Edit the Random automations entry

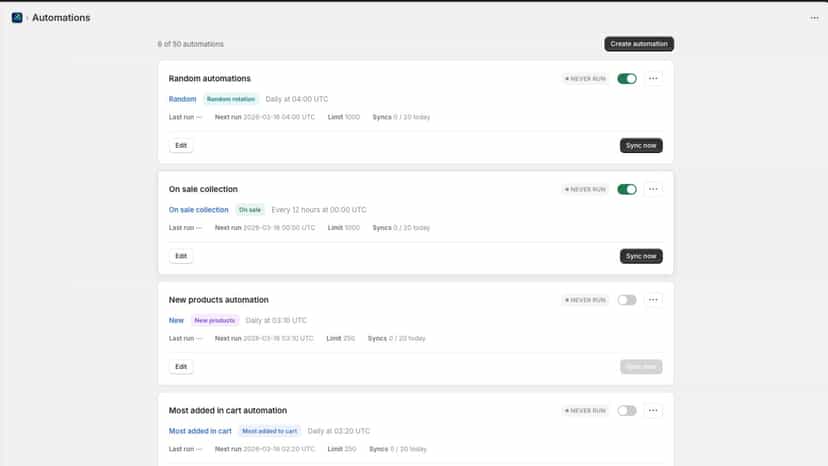click(181, 145)
